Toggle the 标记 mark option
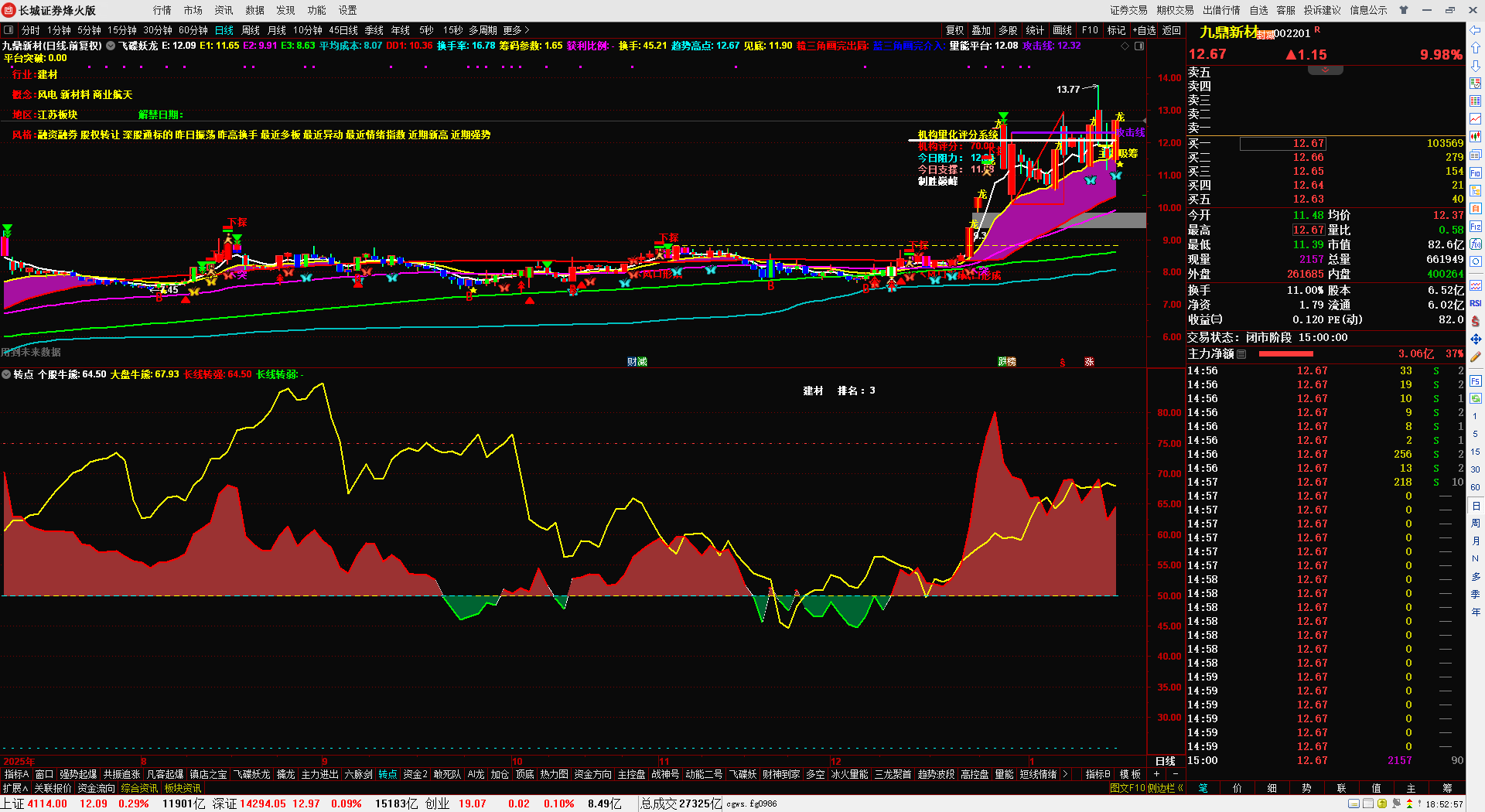This screenshot has height=812, width=1485. click(x=1116, y=30)
